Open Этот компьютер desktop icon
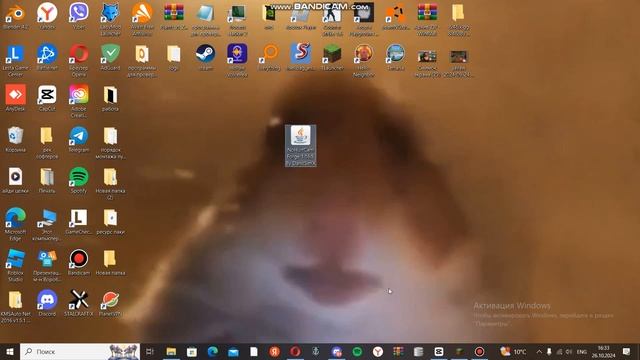Image resolution: width=640 pixels, height=360 pixels. tap(47, 224)
